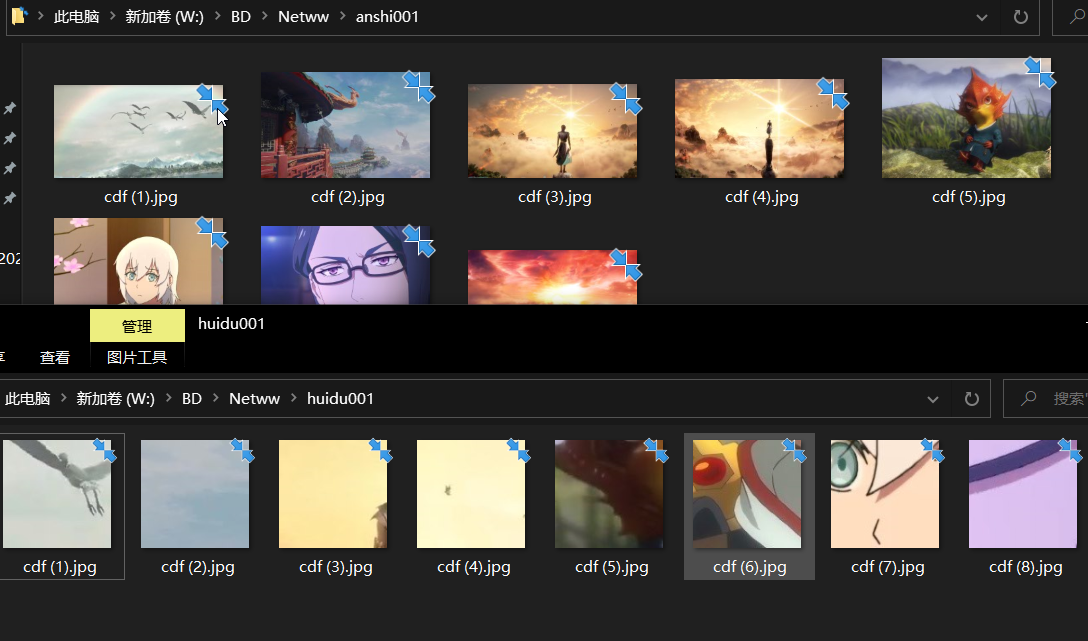
Task: Select the purple-haired glasses character thumbnail in anshi001
Action: coord(346,265)
